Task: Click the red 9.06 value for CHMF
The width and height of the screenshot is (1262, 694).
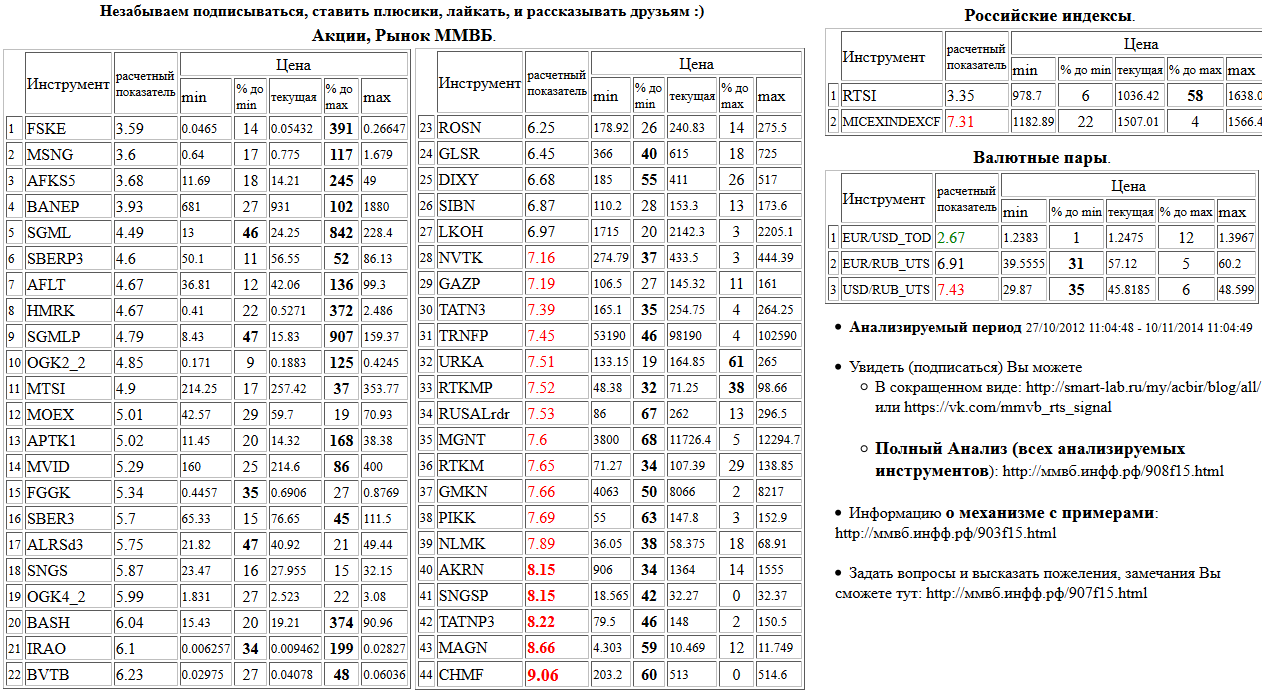Action: (544, 675)
